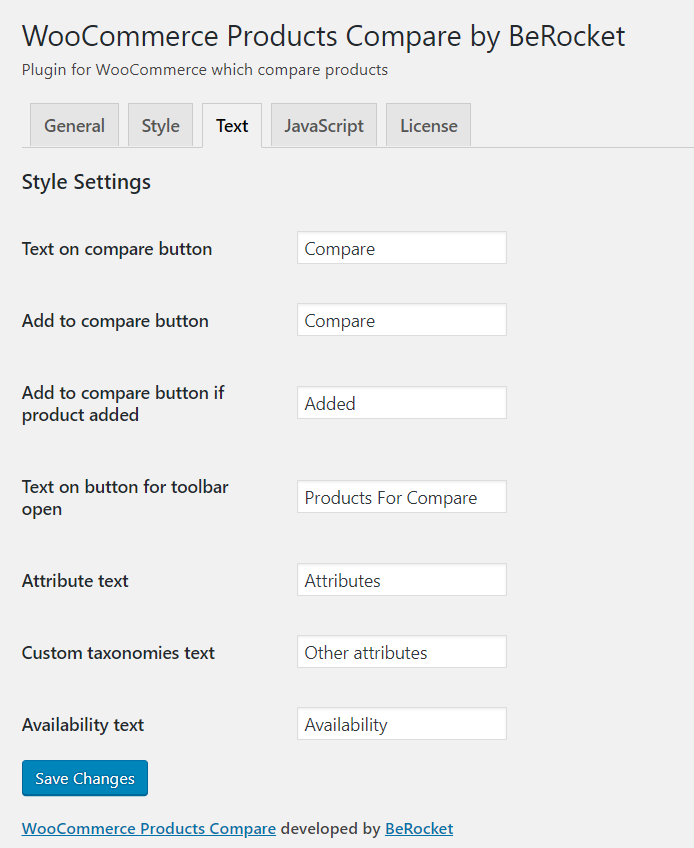
Task: Open the License tab
Action: (x=428, y=125)
